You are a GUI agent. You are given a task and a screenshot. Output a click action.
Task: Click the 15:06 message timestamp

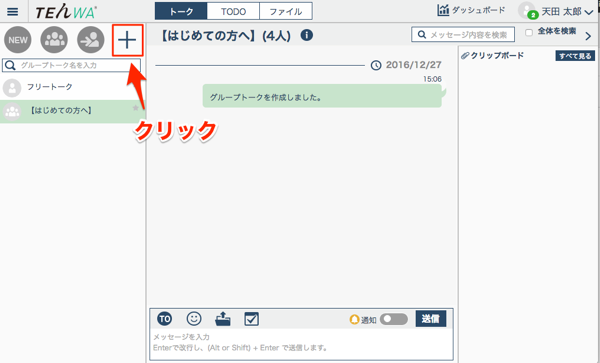pos(432,79)
